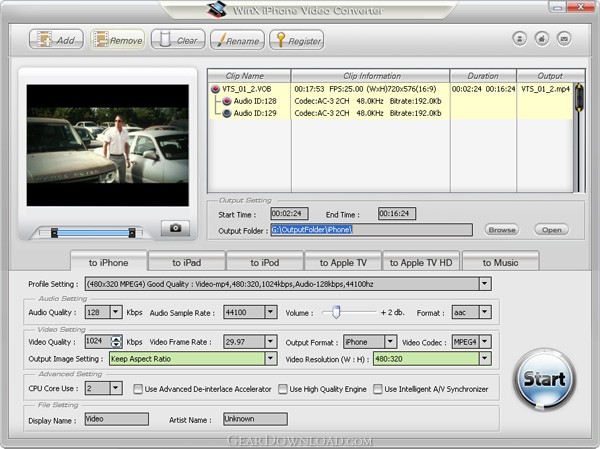Click the End Time field
The width and height of the screenshot is (600, 449).
point(397,214)
